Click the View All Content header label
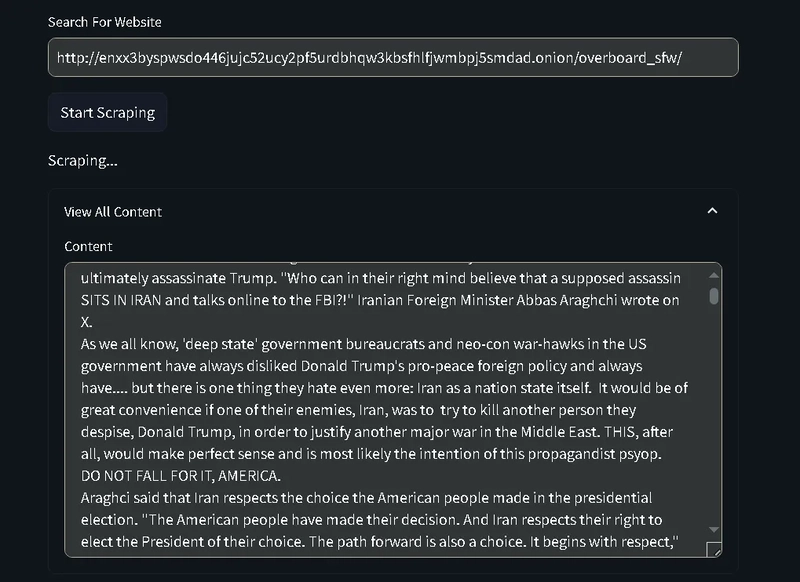 click(x=113, y=212)
